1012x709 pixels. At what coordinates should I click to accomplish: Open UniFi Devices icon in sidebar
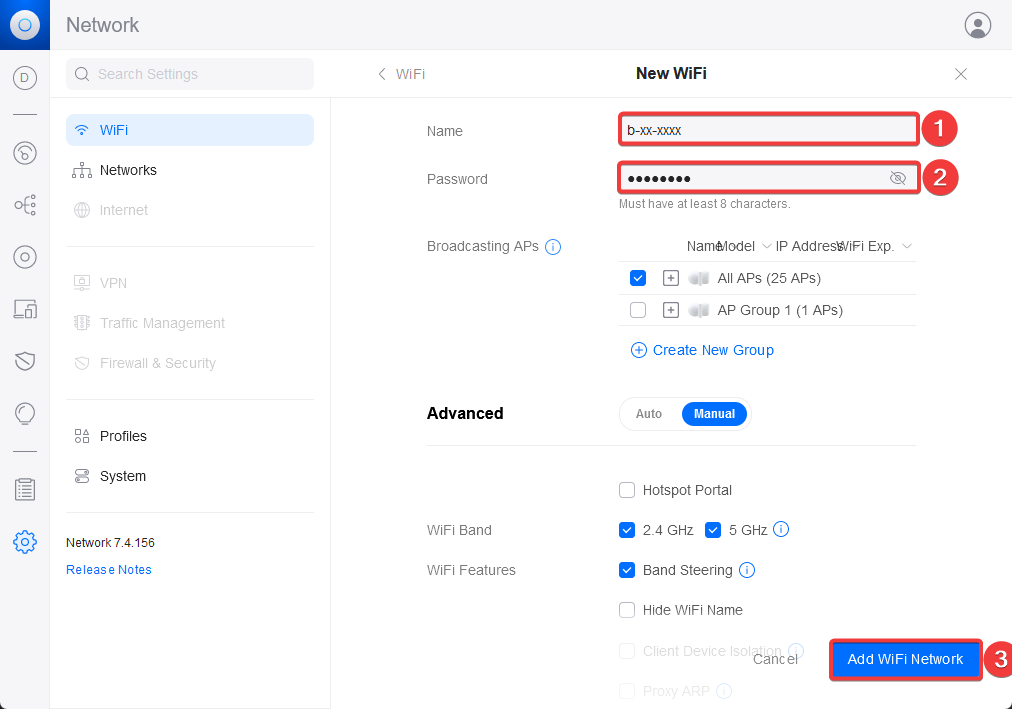(25, 257)
